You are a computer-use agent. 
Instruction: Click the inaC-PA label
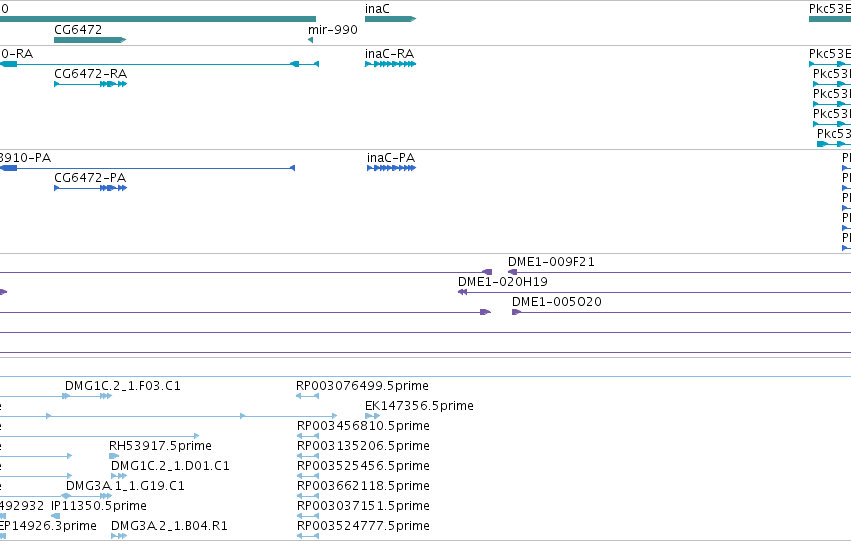pyautogui.click(x=391, y=158)
